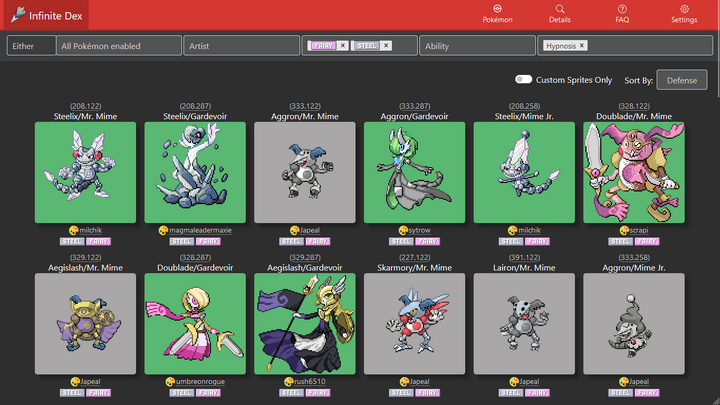720x405 pixels.
Task: Open the Sort By Defense dropdown
Action: [x=682, y=80]
